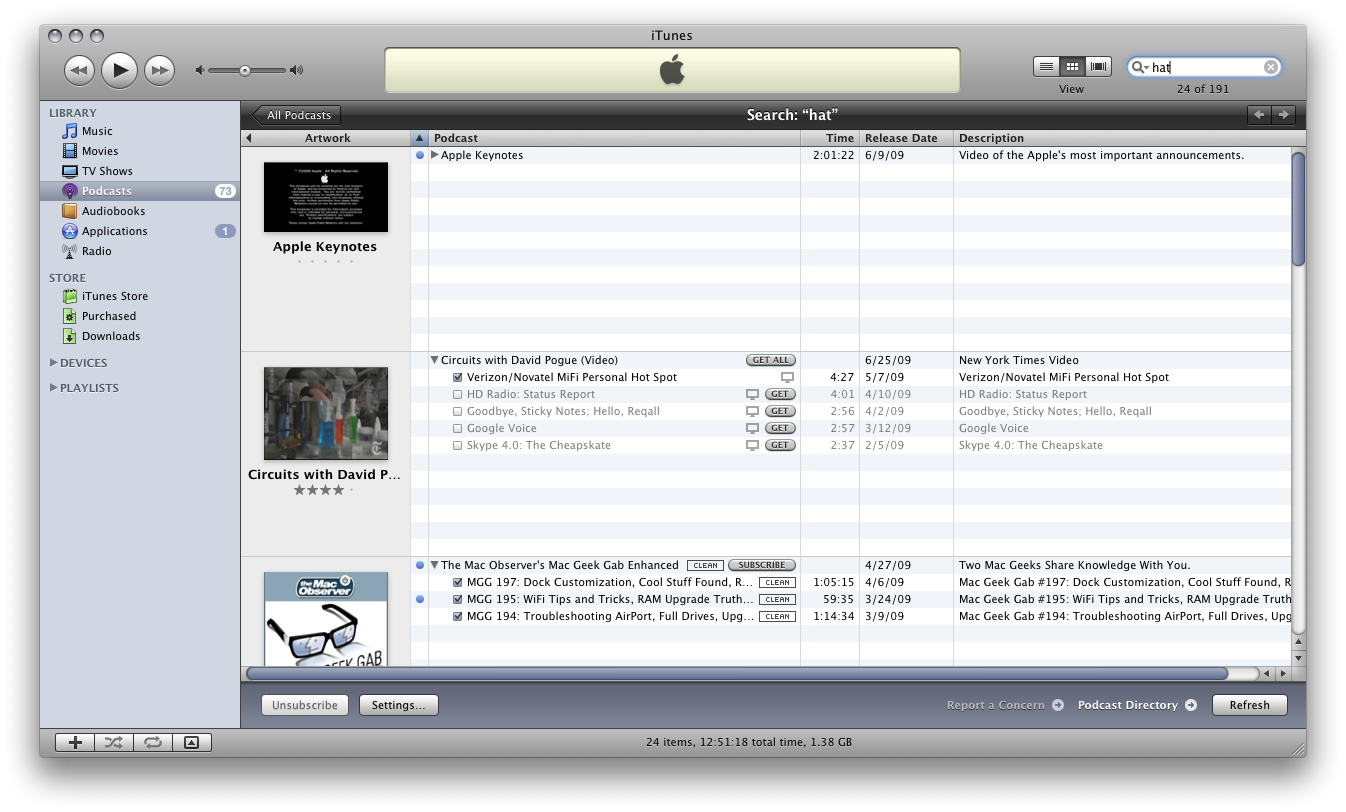Switch to grid view
Image resolution: width=1346 pixels, height=812 pixels.
pos(1072,67)
